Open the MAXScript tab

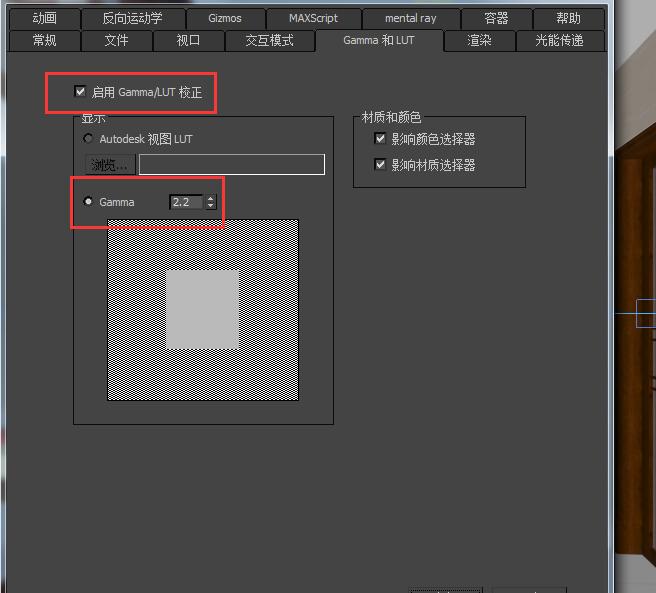pos(313,18)
